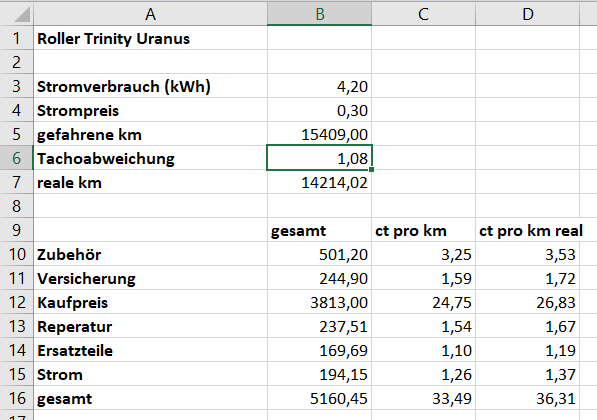Click the gefahrene km value 15409,00
Image resolution: width=597 pixels, height=420 pixels.
click(x=319, y=134)
